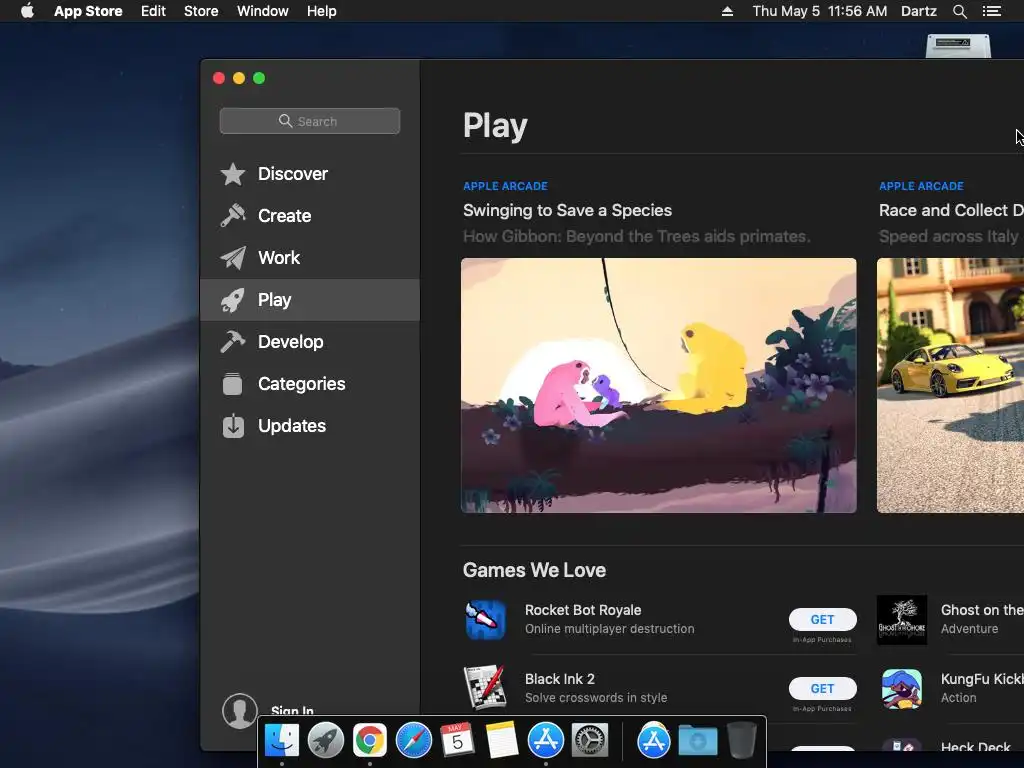Screen dimensions: 1024x768
Task: Click the Develop hammer icon
Action: (232, 342)
